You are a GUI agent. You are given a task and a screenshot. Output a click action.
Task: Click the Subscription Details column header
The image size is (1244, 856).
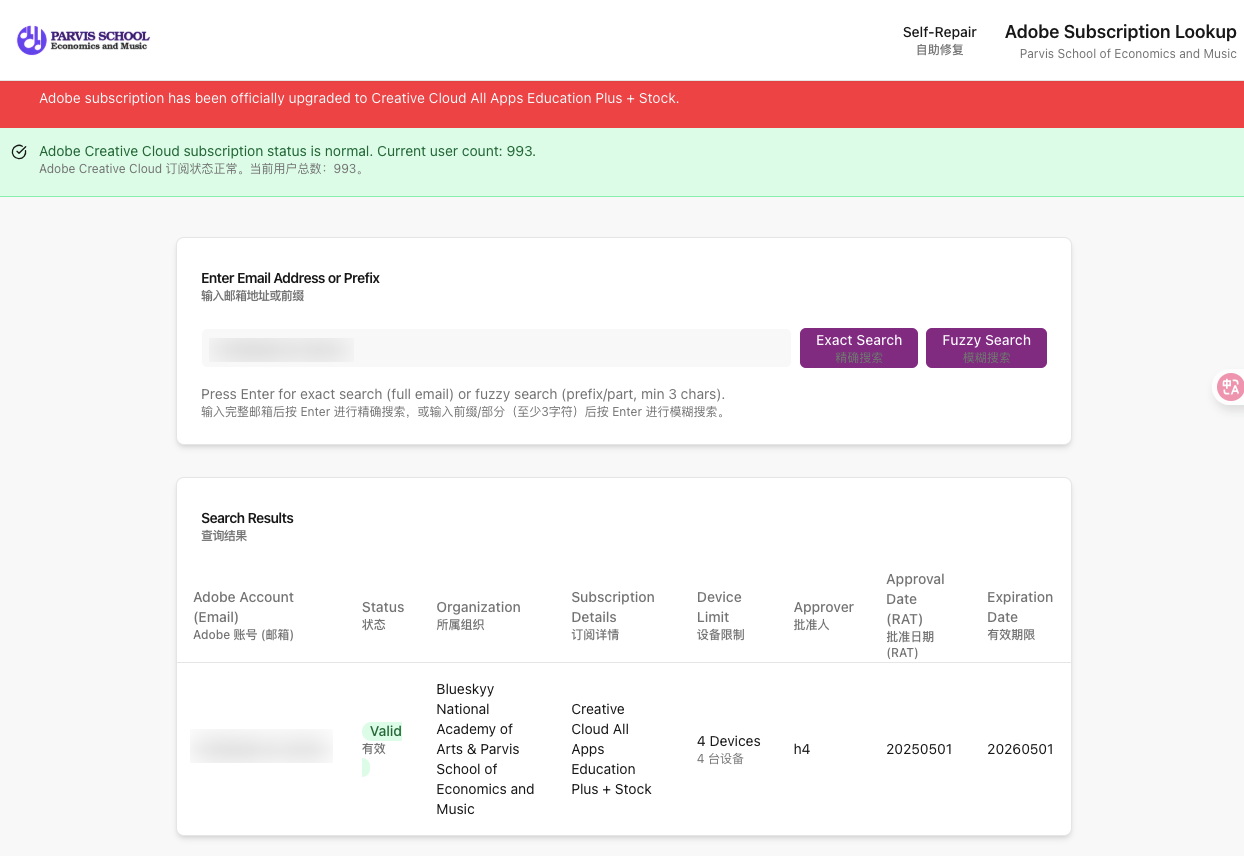tap(613, 614)
